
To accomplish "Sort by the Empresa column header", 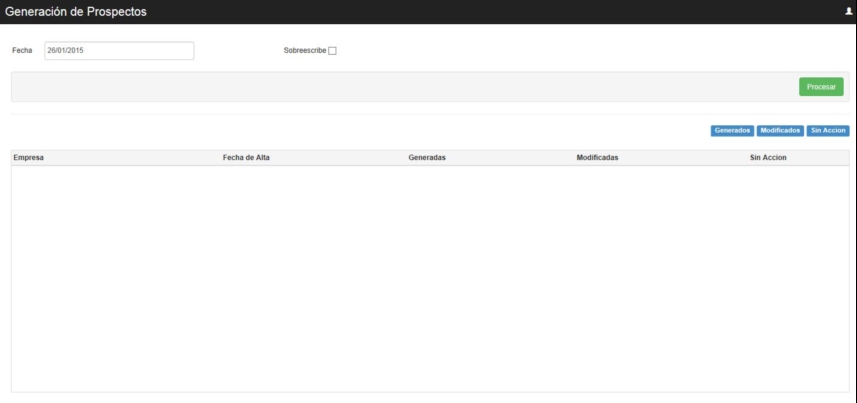I will coord(28,158).
